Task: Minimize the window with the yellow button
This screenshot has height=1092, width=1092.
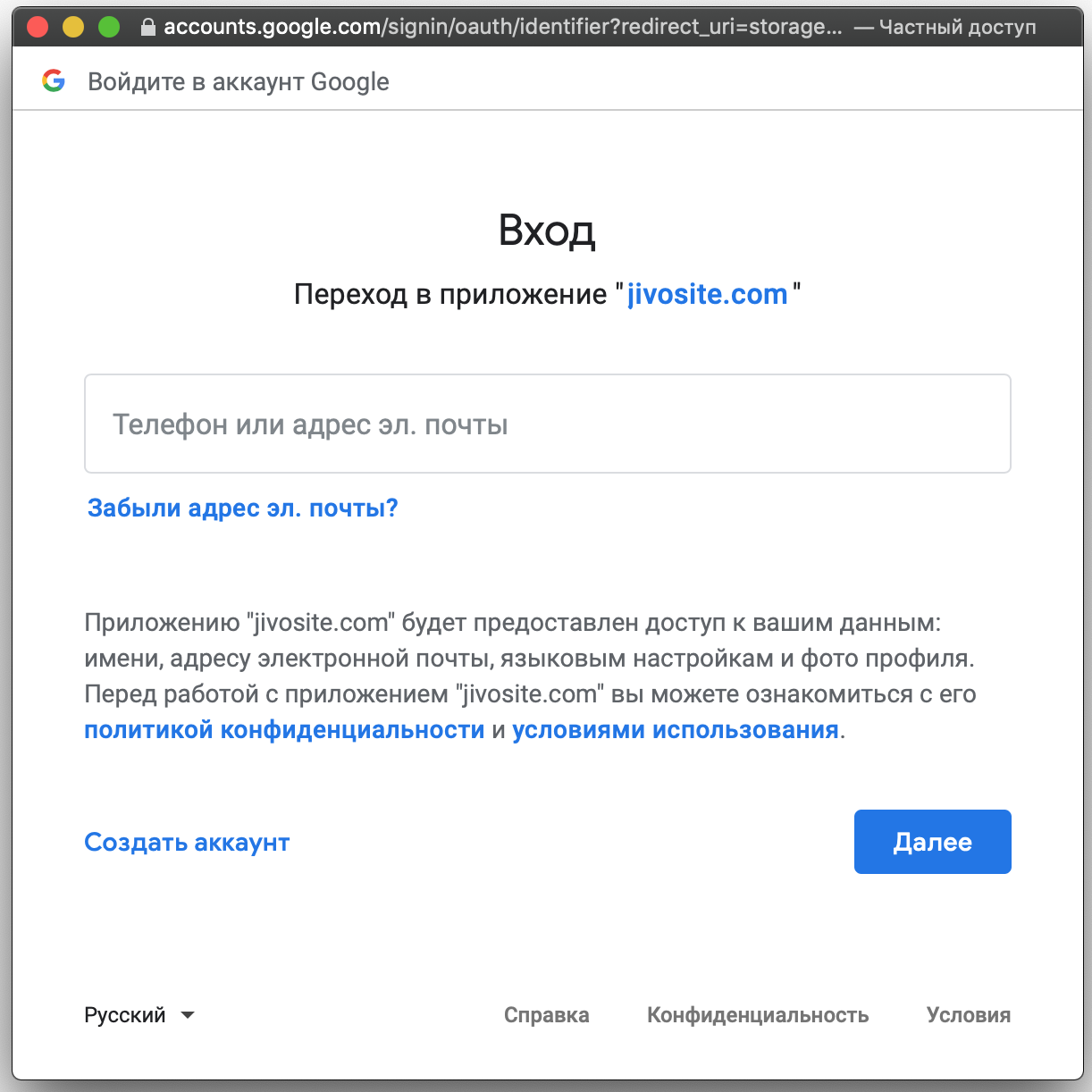Action: 72,27
